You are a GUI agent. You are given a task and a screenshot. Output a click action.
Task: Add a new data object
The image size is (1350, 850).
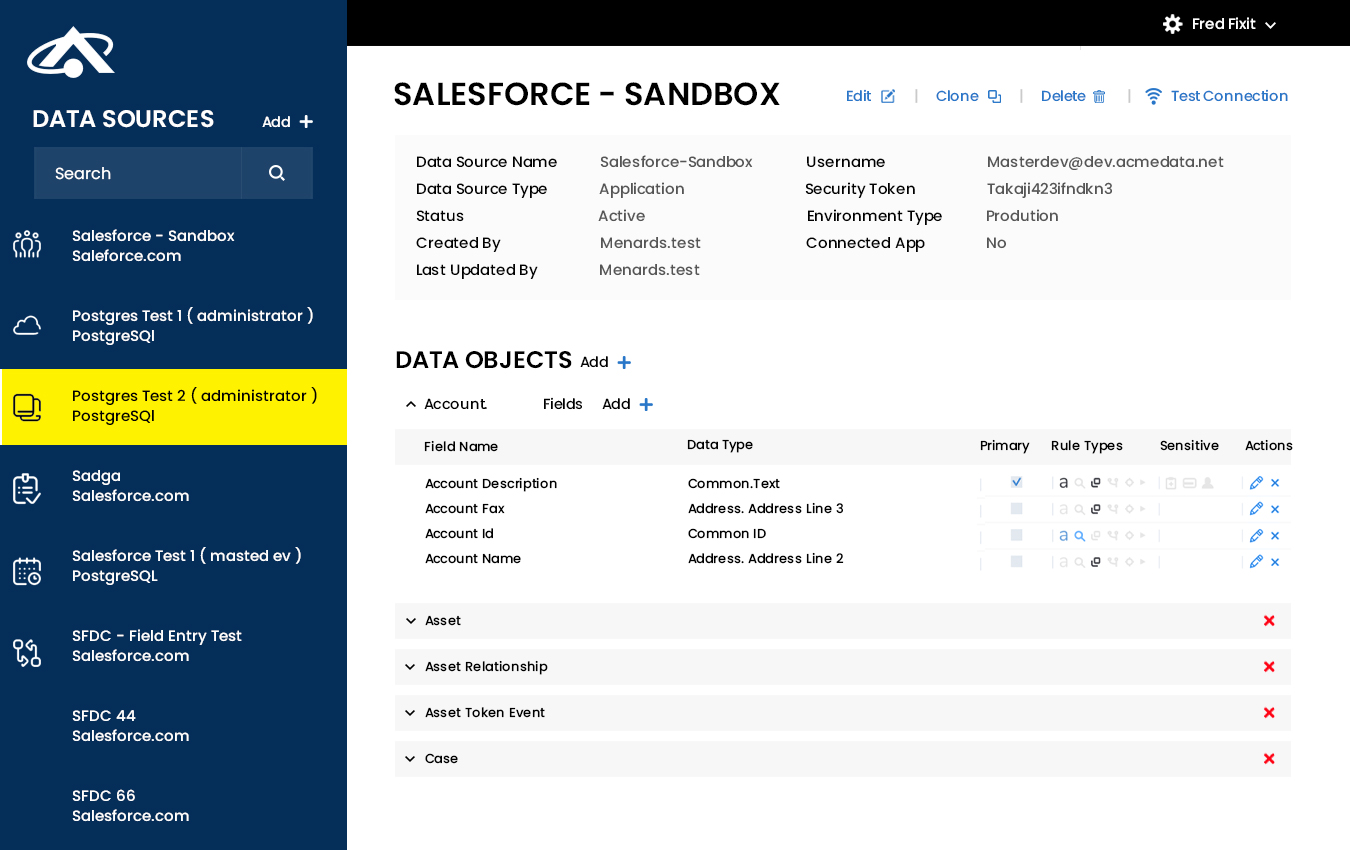[x=606, y=362]
